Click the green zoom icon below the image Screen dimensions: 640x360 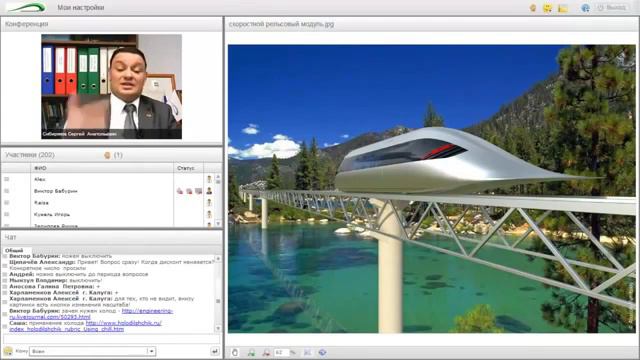coord(251,352)
